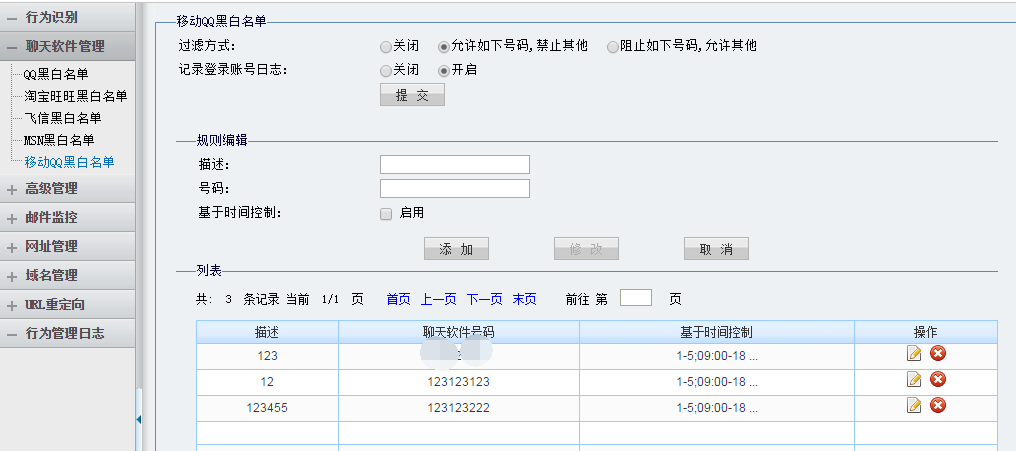The height and width of the screenshot is (451, 1016).
Task: Click the 基于时间控制 column header
Action: pos(717,332)
